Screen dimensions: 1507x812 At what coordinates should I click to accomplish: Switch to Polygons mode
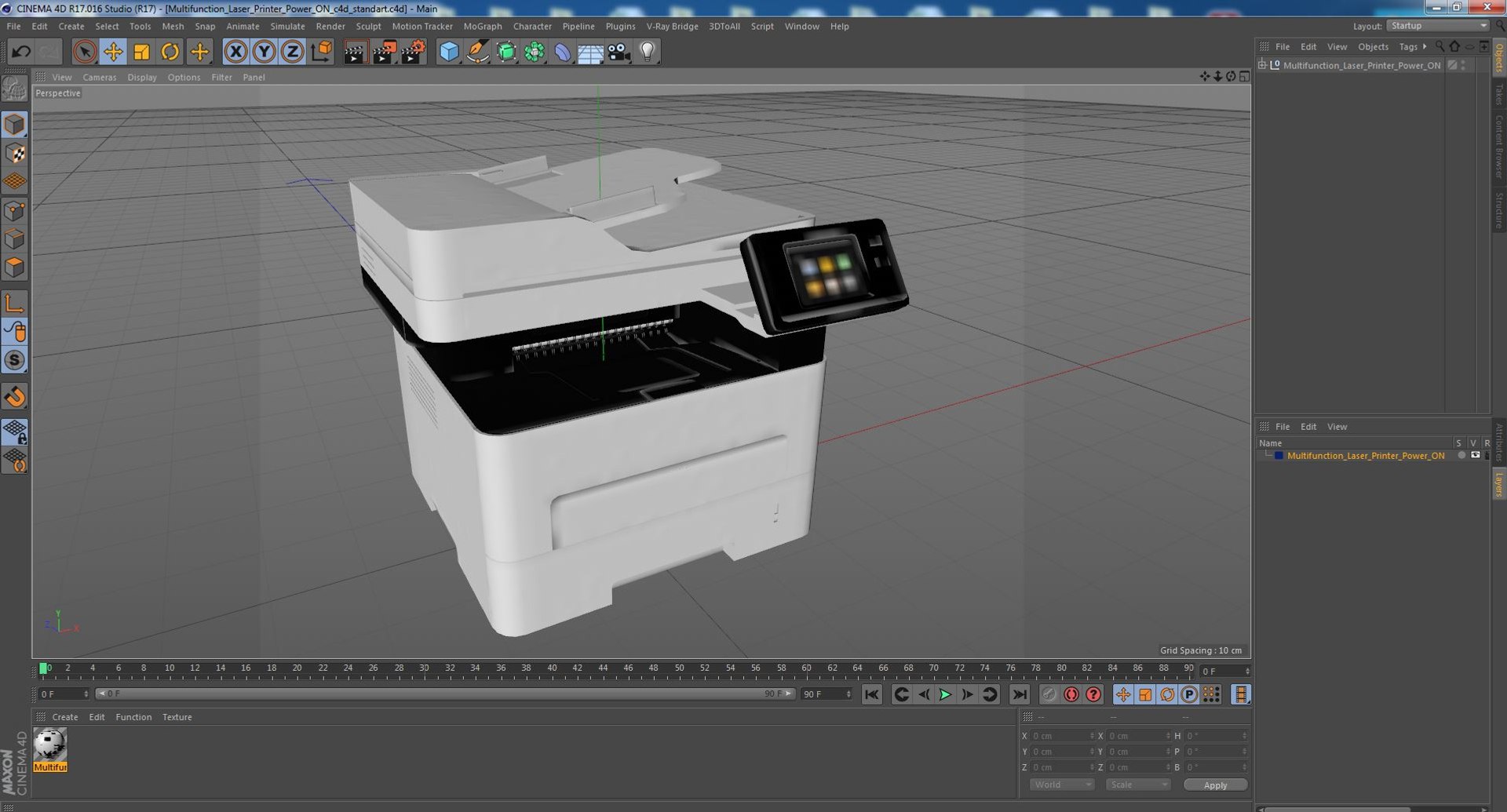(15, 268)
